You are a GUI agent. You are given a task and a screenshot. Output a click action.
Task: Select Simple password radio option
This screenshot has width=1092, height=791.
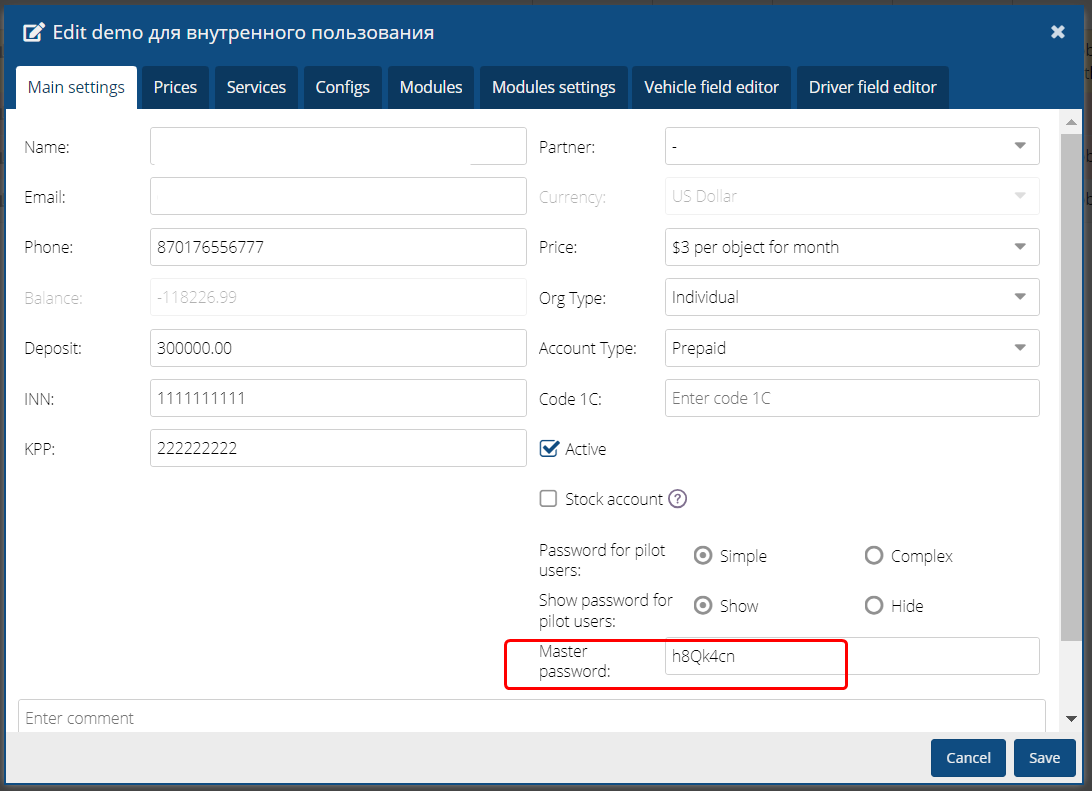coord(703,556)
